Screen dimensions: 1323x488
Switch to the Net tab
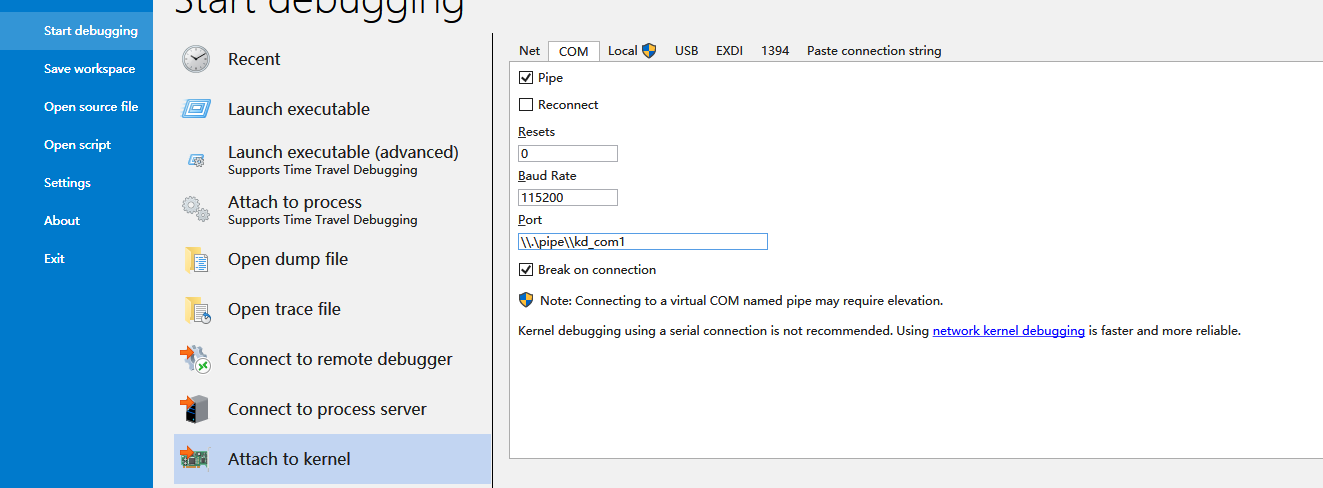(x=529, y=51)
